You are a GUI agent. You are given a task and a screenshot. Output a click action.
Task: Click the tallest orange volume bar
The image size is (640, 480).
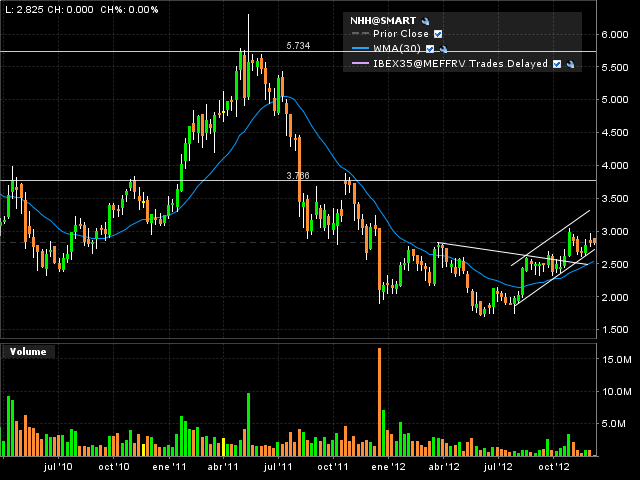pyautogui.click(x=380, y=402)
